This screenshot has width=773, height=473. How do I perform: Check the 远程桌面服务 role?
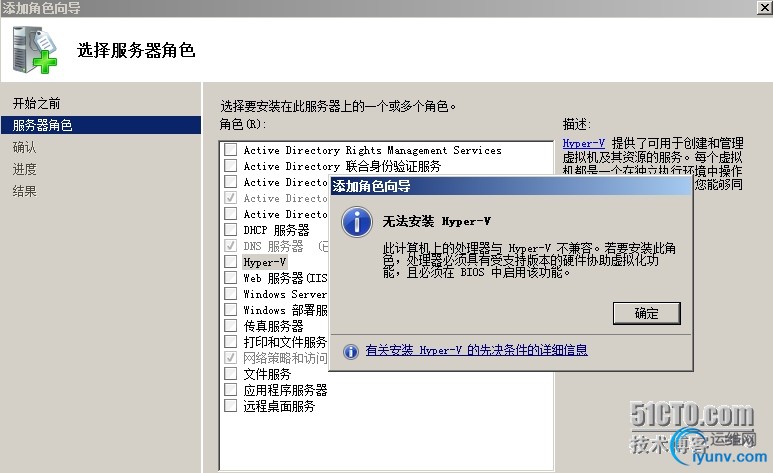tap(231, 405)
